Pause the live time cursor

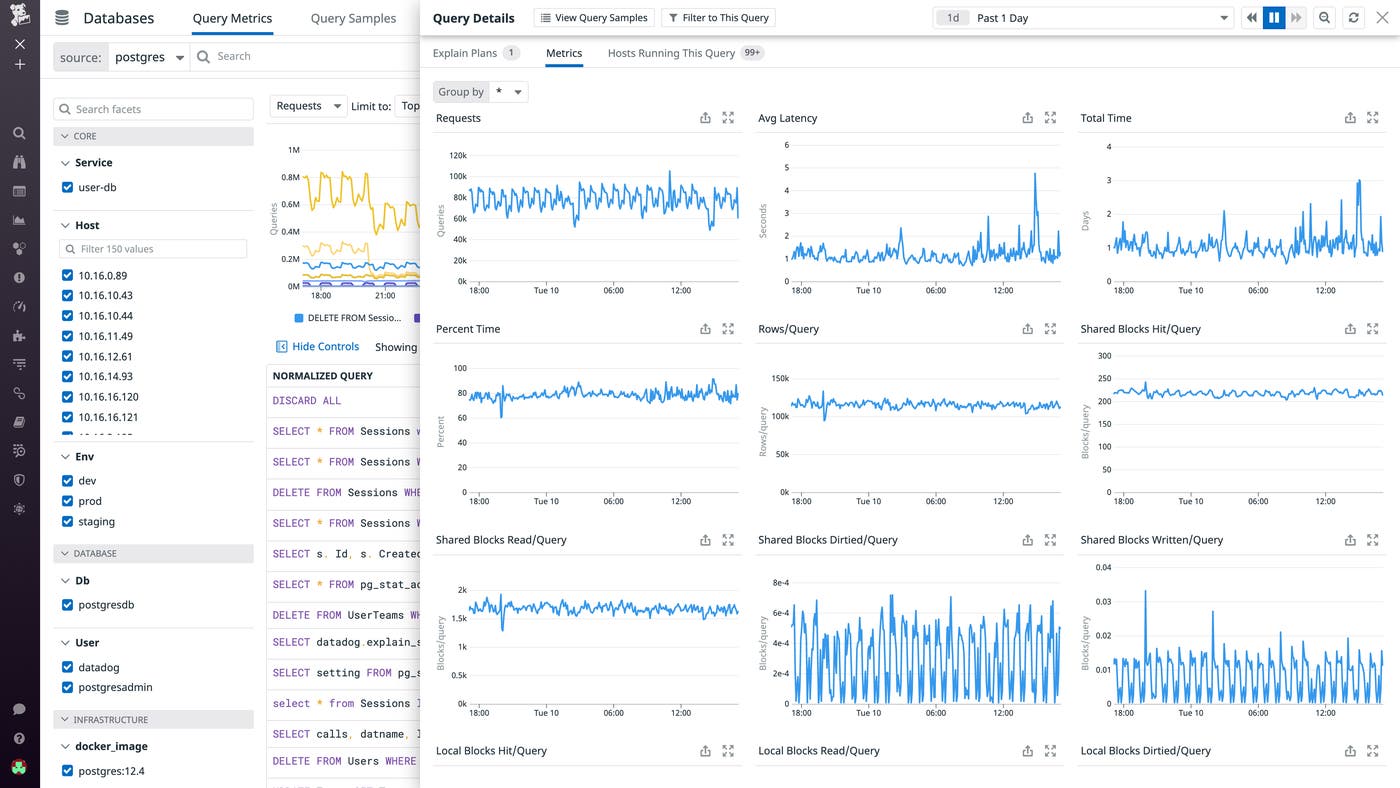click(x=1273, y=17)
